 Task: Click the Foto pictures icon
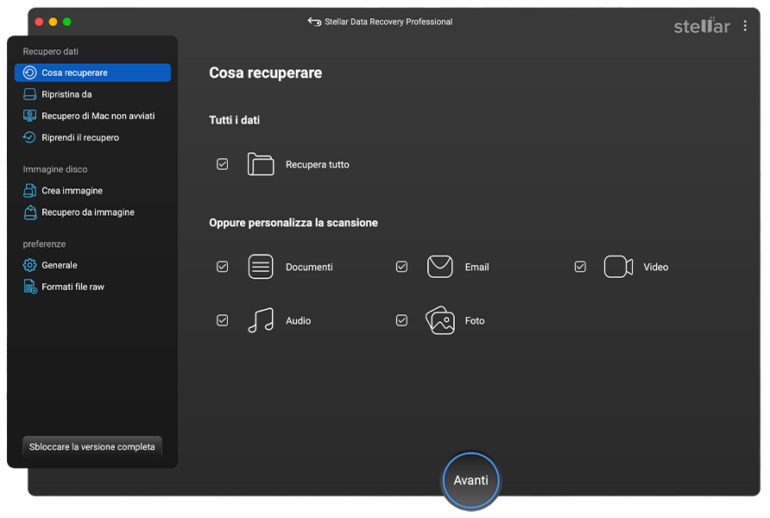[440, 320]
